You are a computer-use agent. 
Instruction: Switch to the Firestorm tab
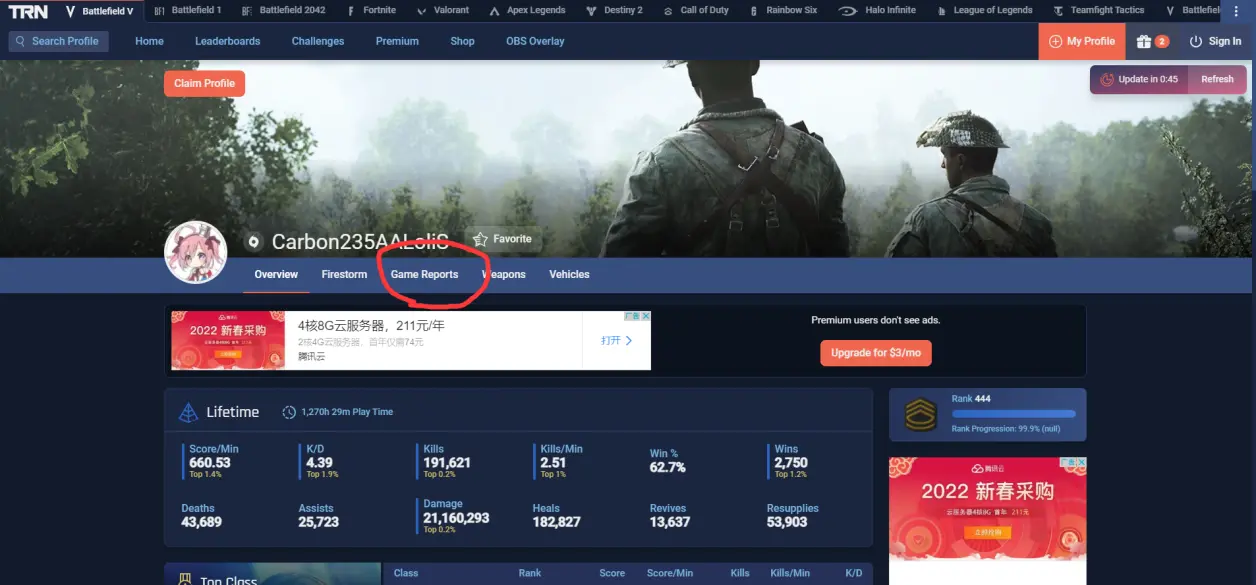pyautogui.click(x=344, y=274)
